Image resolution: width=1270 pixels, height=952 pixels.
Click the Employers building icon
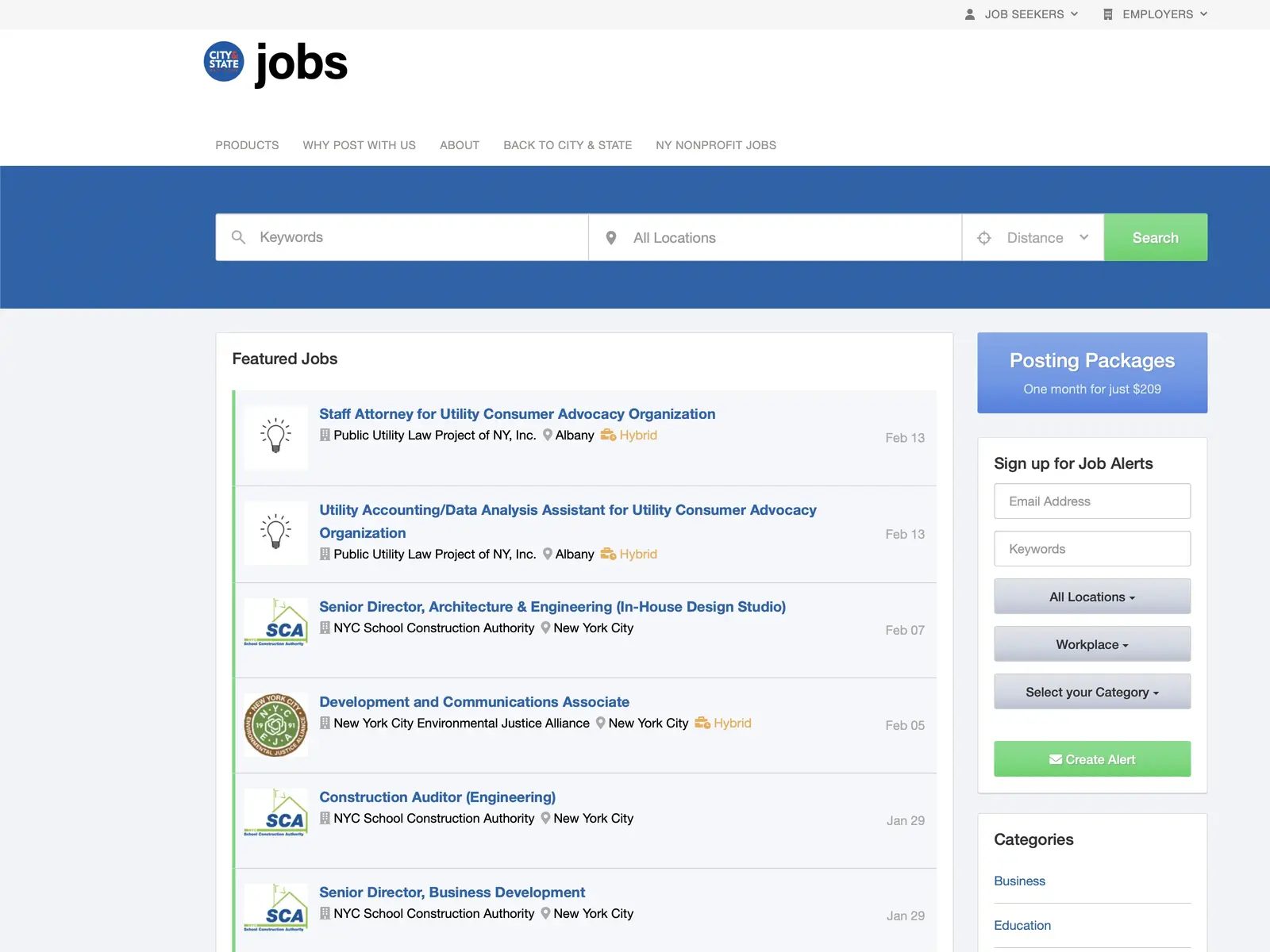click(1108, 14)
